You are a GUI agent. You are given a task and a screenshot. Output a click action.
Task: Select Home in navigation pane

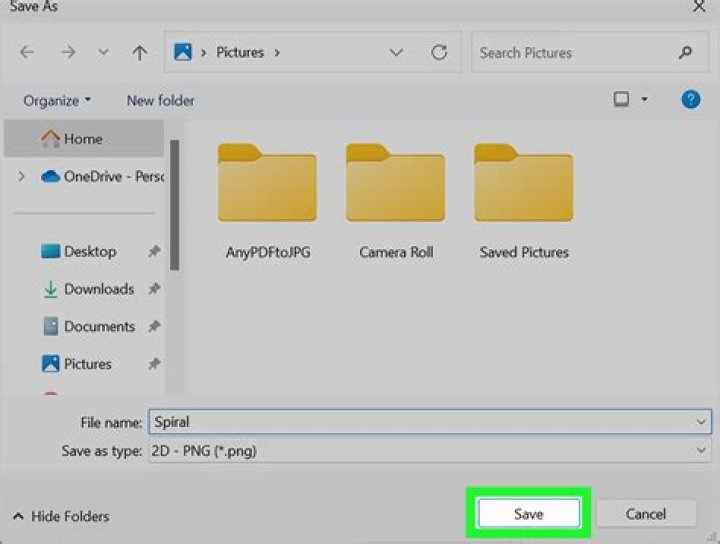click(84, 139)
